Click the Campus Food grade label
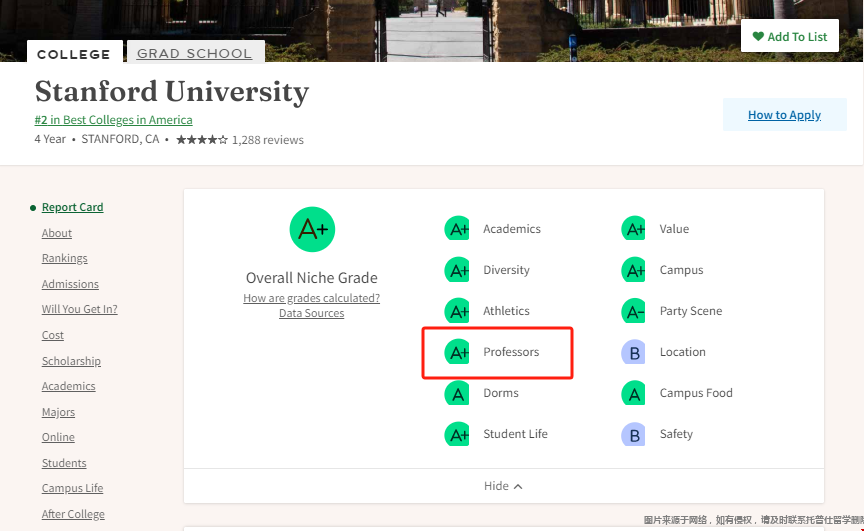 click(x=696, y=393)
